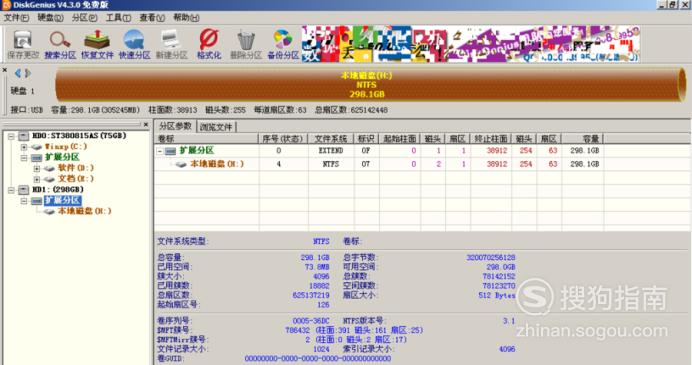Viewport: 692px width, 365px height.
Task: Select HD1:(298GB) disk in tree
Action: 58,189
